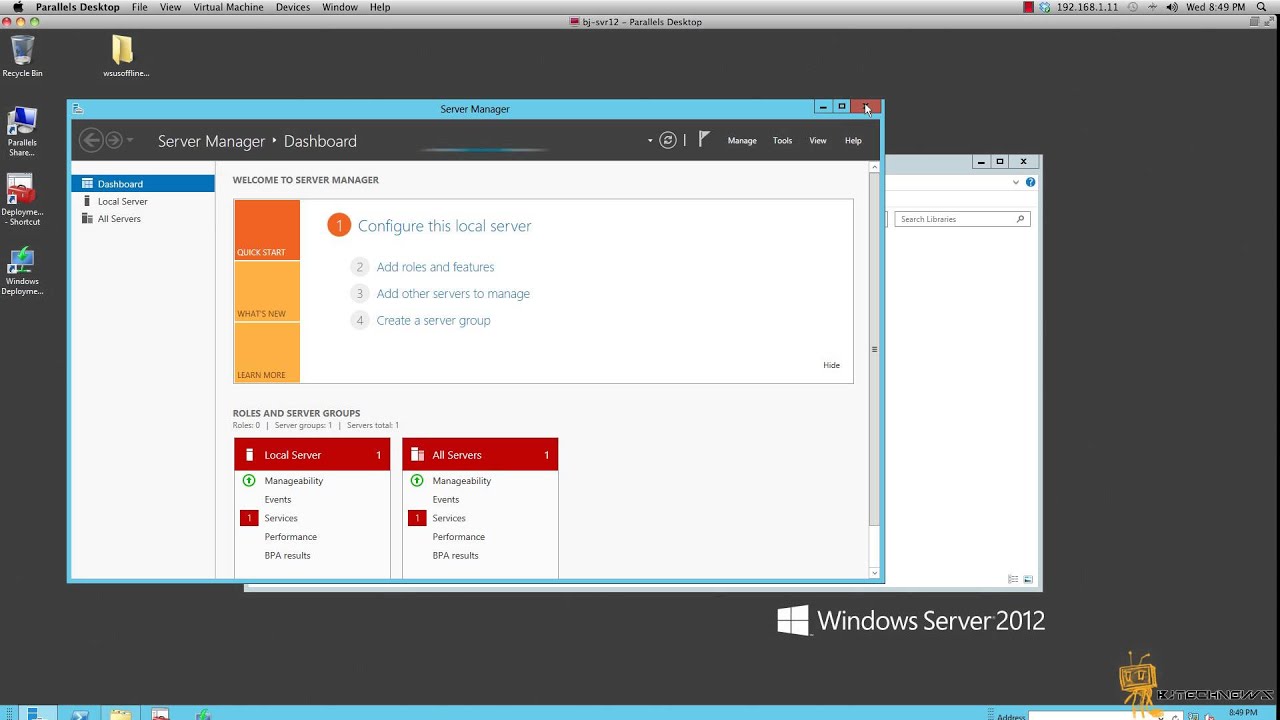
Task: Click the blue Help icon in Libraries window
Action: pos(1030,182)
